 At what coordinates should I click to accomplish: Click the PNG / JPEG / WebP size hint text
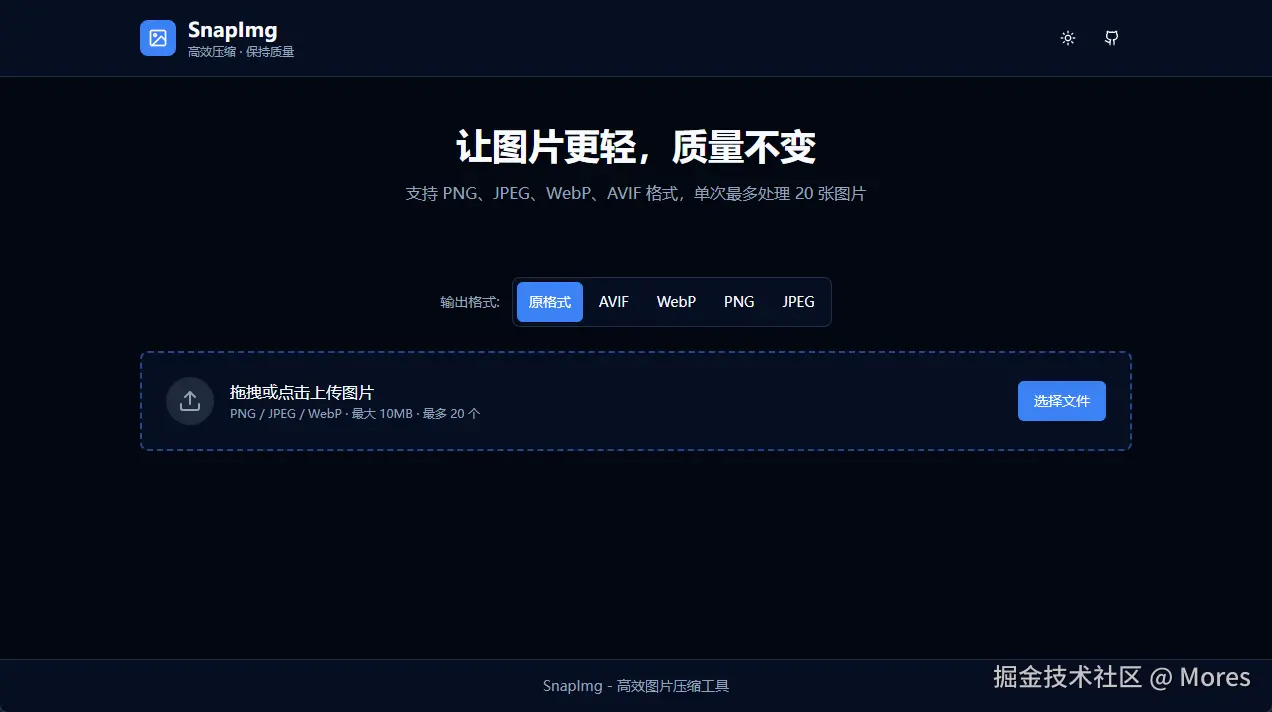355,413
